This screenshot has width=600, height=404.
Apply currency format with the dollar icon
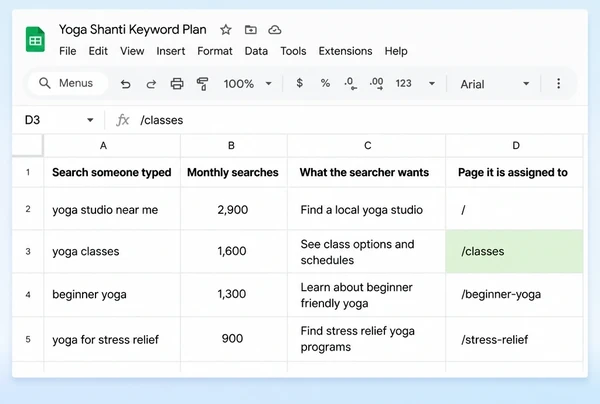click(300, 83)
